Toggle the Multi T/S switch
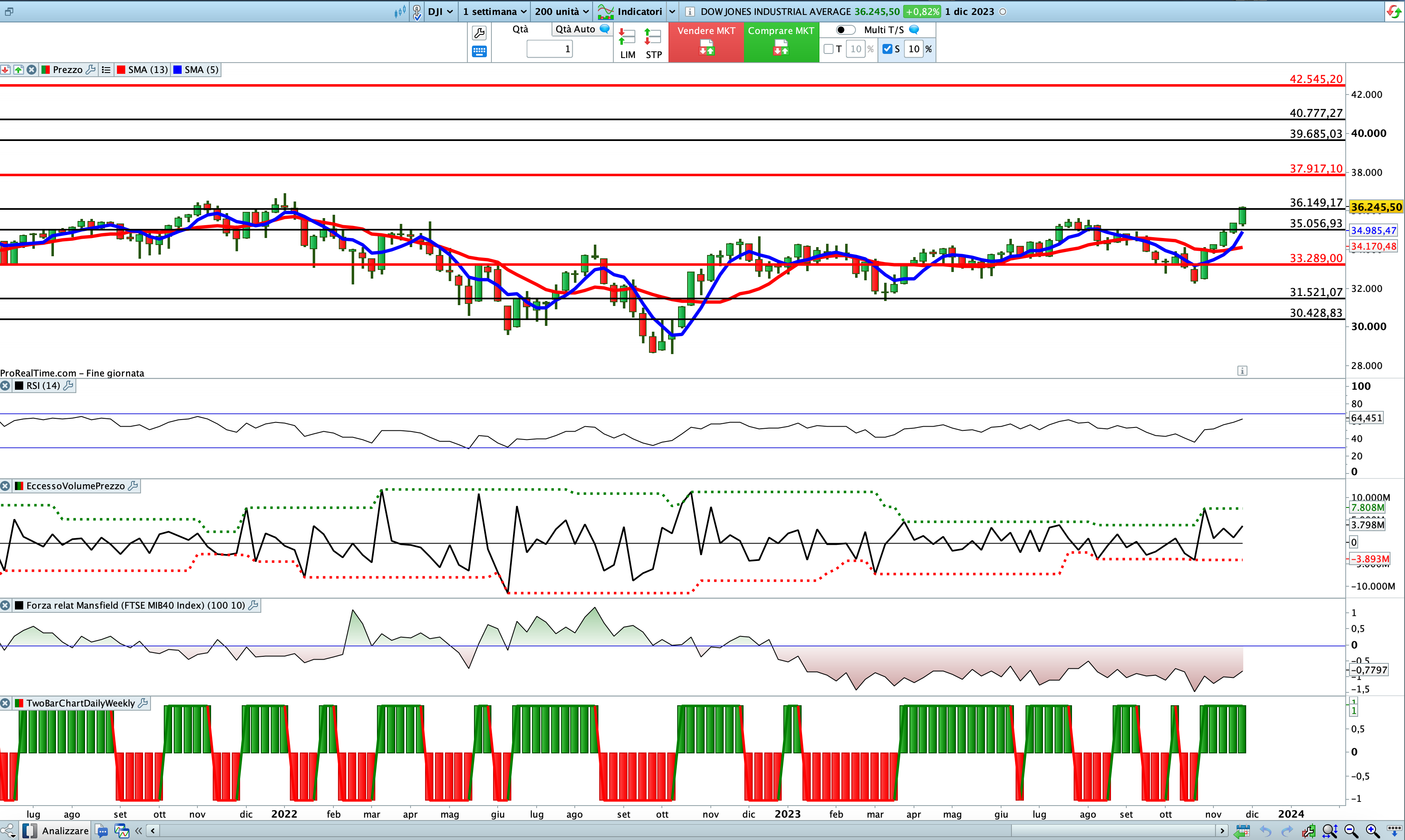Viewport: 1405px width, 840px height. [845, 30]
